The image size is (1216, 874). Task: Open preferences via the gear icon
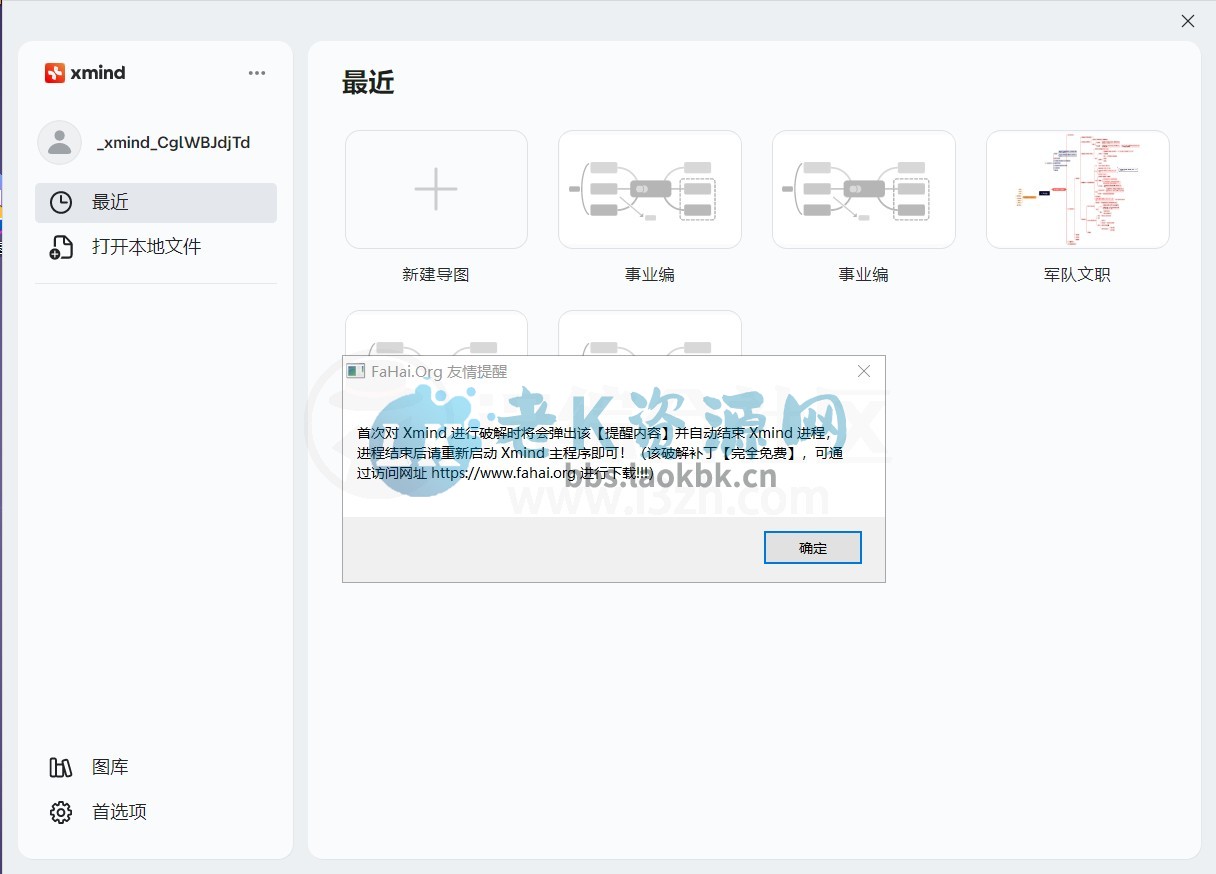[60, 812]
